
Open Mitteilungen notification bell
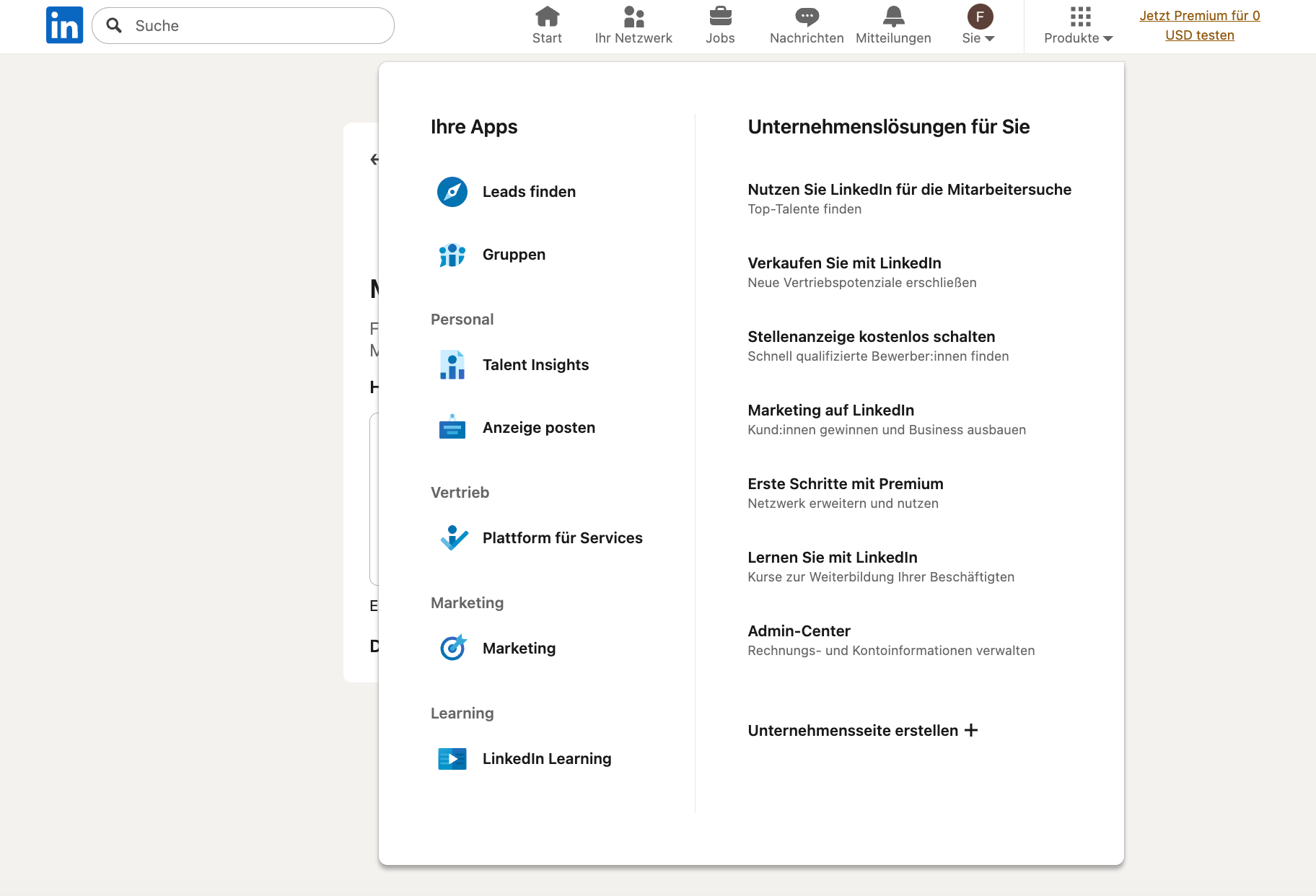coord(893,16)
